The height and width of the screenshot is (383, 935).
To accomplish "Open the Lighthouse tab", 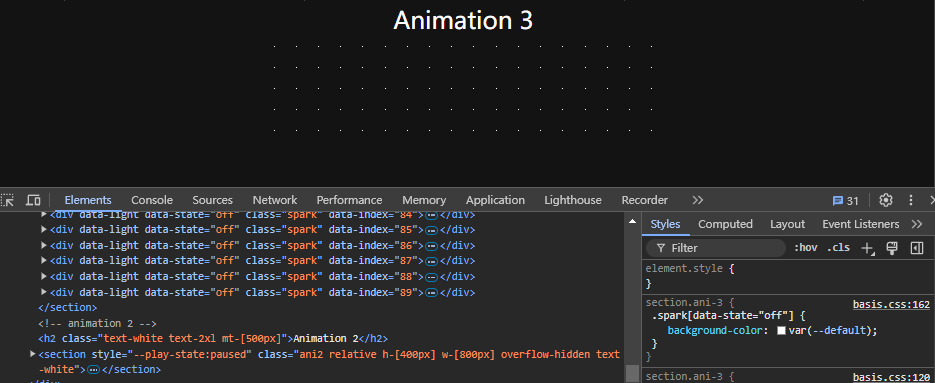I will pos(573,200).
